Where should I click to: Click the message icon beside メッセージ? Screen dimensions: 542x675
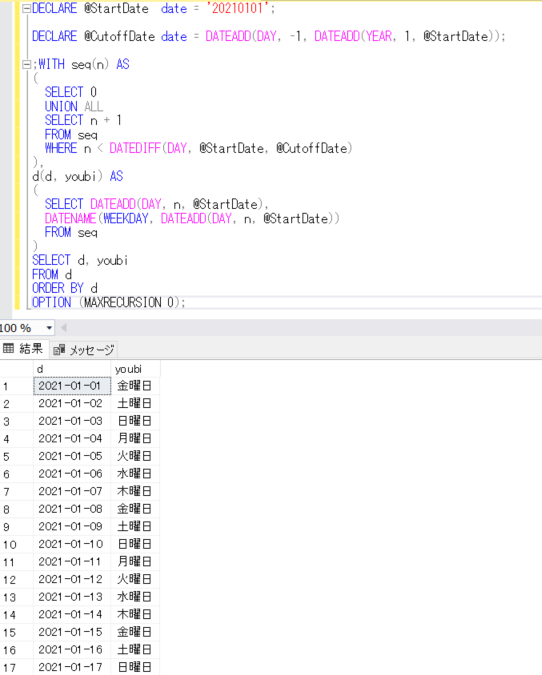coord(59,350)
